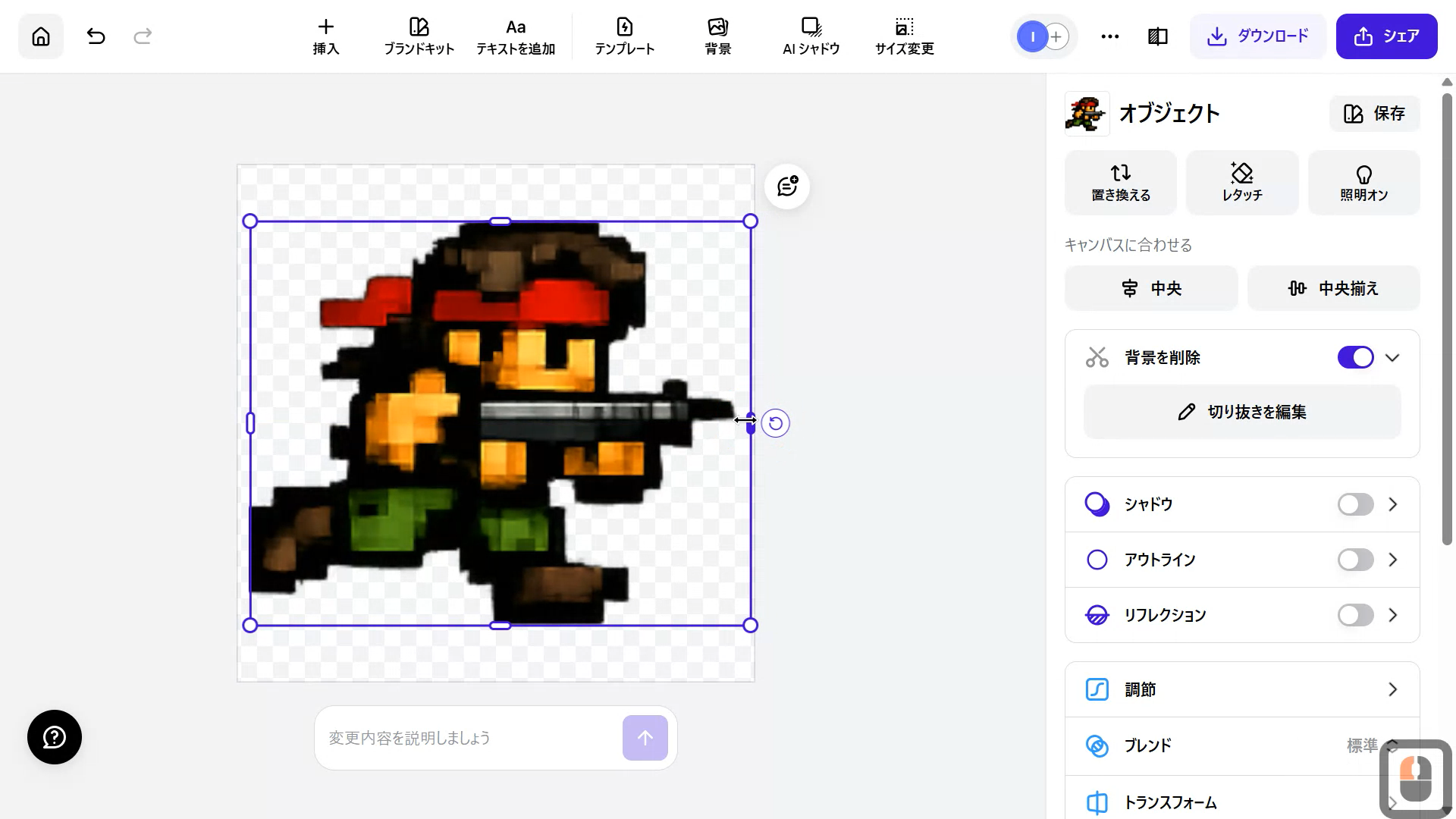Screen dimensions: 1456x819
Task: Click the シャドウ circle icon
Action: pos(1097,504)
